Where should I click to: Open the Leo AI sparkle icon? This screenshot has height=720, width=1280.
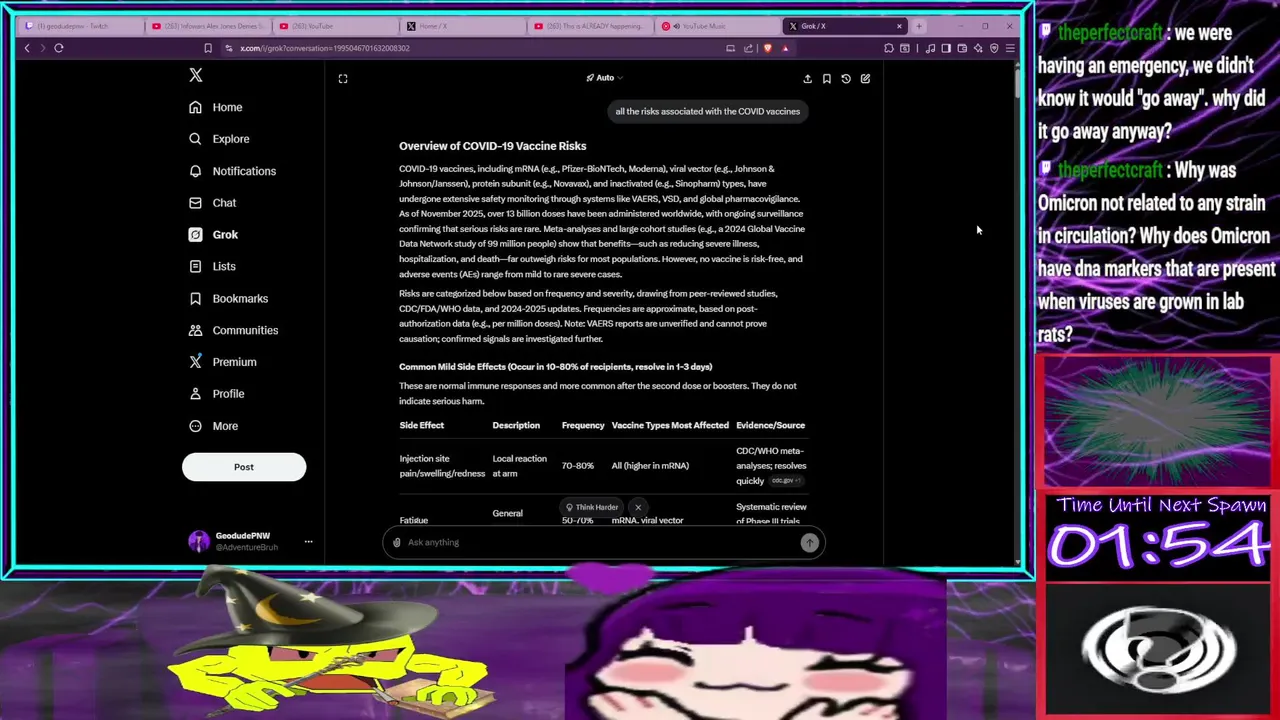pyautogui.click(x=978, y=48)
